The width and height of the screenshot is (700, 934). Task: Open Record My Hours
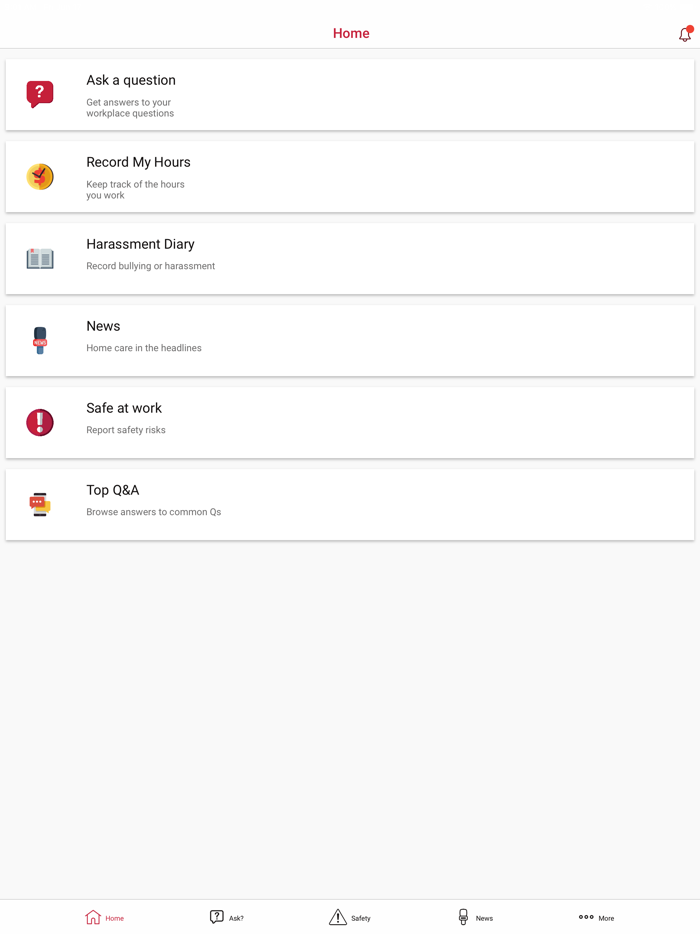(350, 176)
